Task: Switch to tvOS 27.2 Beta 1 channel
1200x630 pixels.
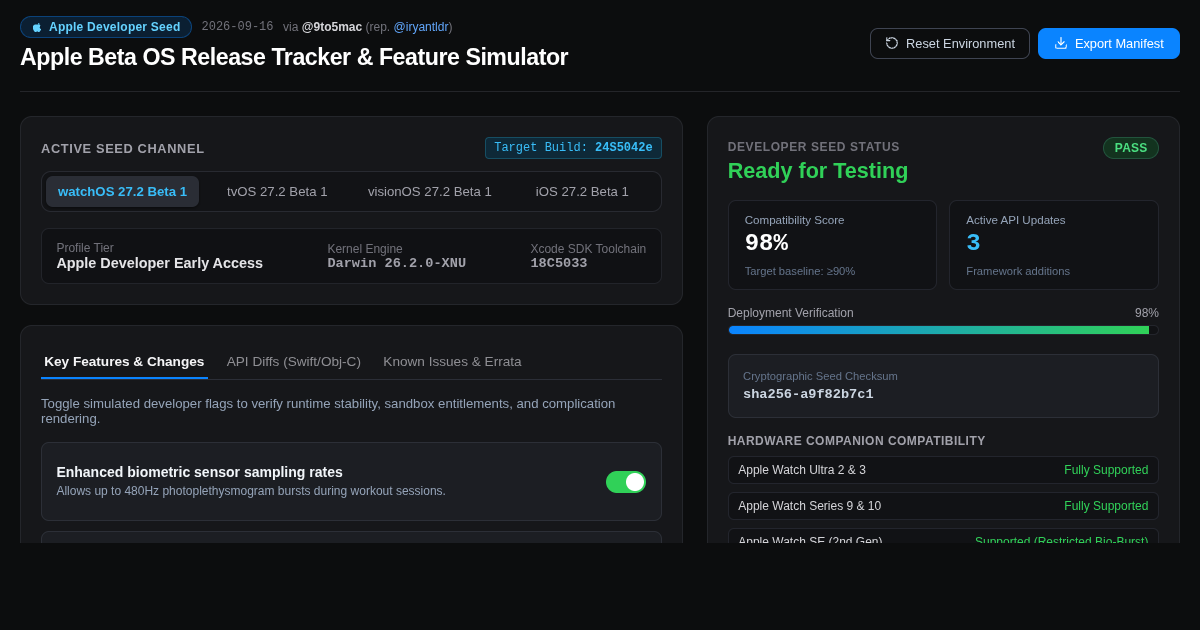Action: (277, 191)
